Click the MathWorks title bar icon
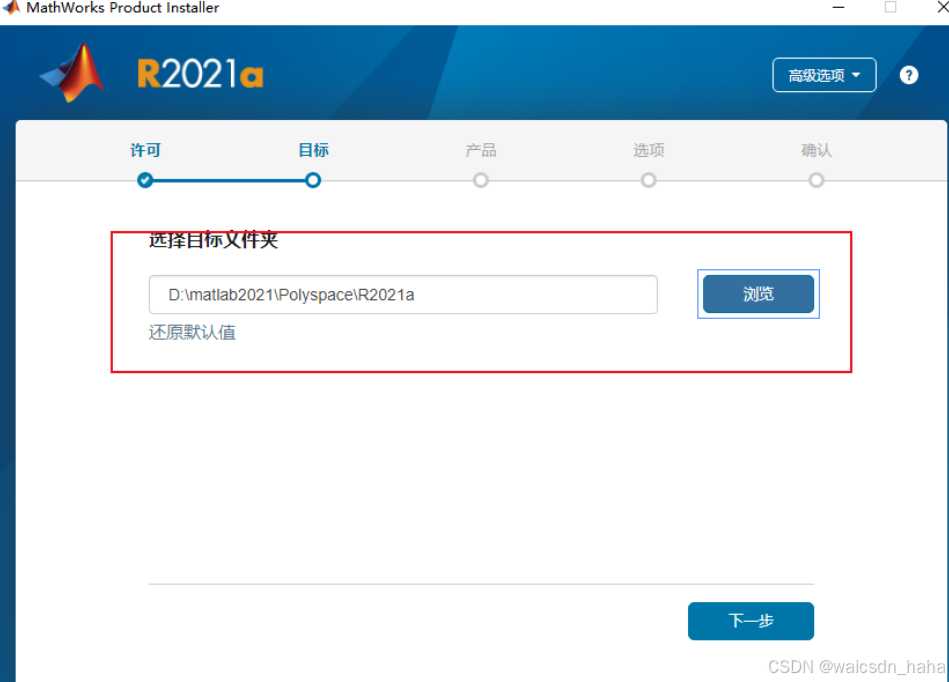The height and width of the screenshot is (682, 949). [x=11, y=7]
